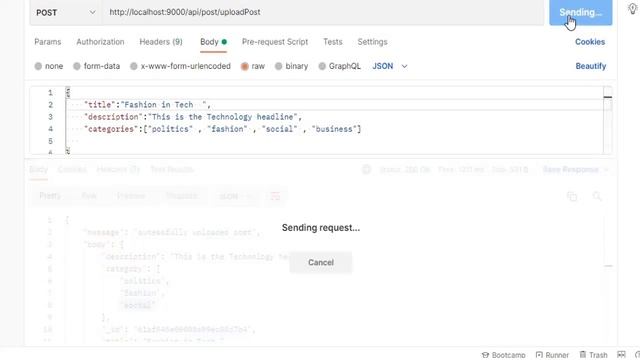Open Bootcamp from the status bar
This screenshot has height=360, width=640.
tap(504, 355)
